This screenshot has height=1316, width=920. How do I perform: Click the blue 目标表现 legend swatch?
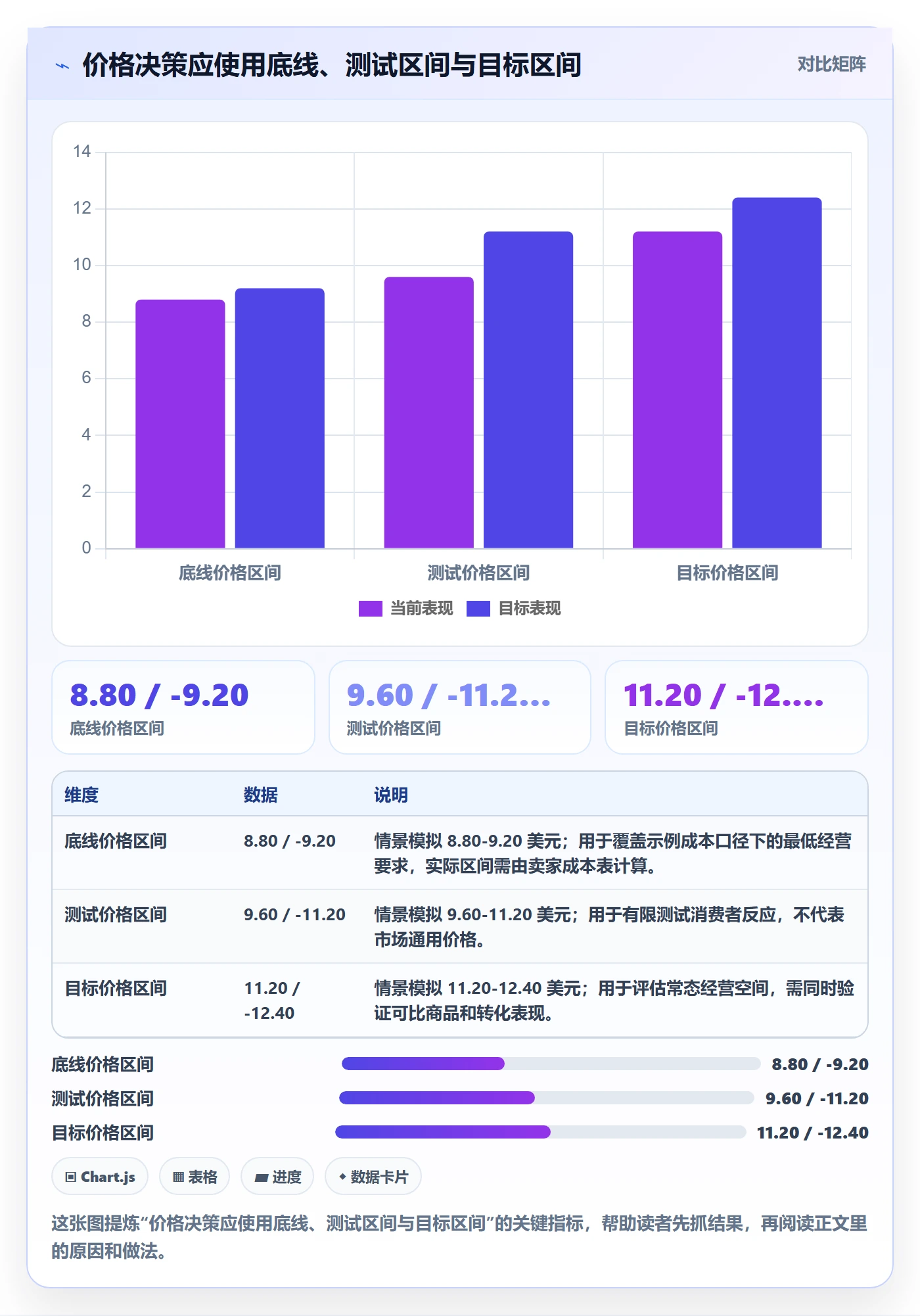coord(478,609)
